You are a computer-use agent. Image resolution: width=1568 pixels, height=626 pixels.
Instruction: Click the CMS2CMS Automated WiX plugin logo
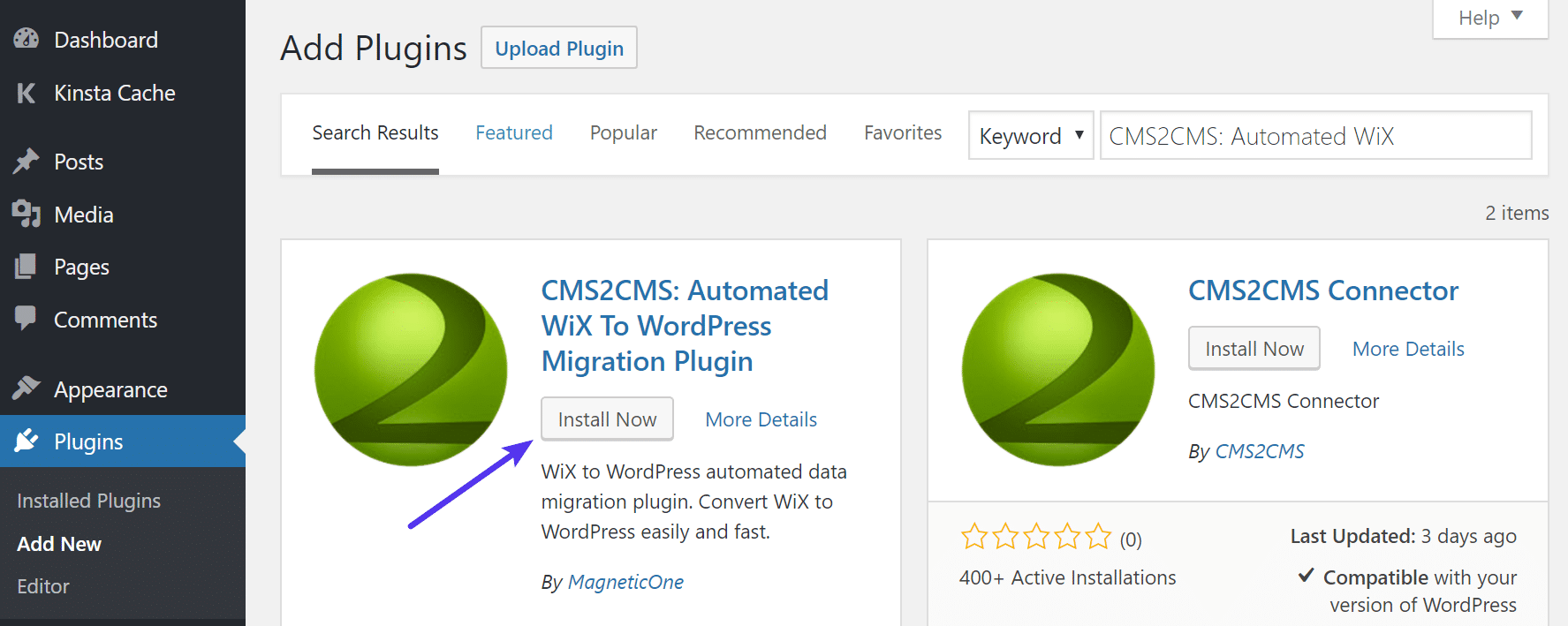[411, 370]
